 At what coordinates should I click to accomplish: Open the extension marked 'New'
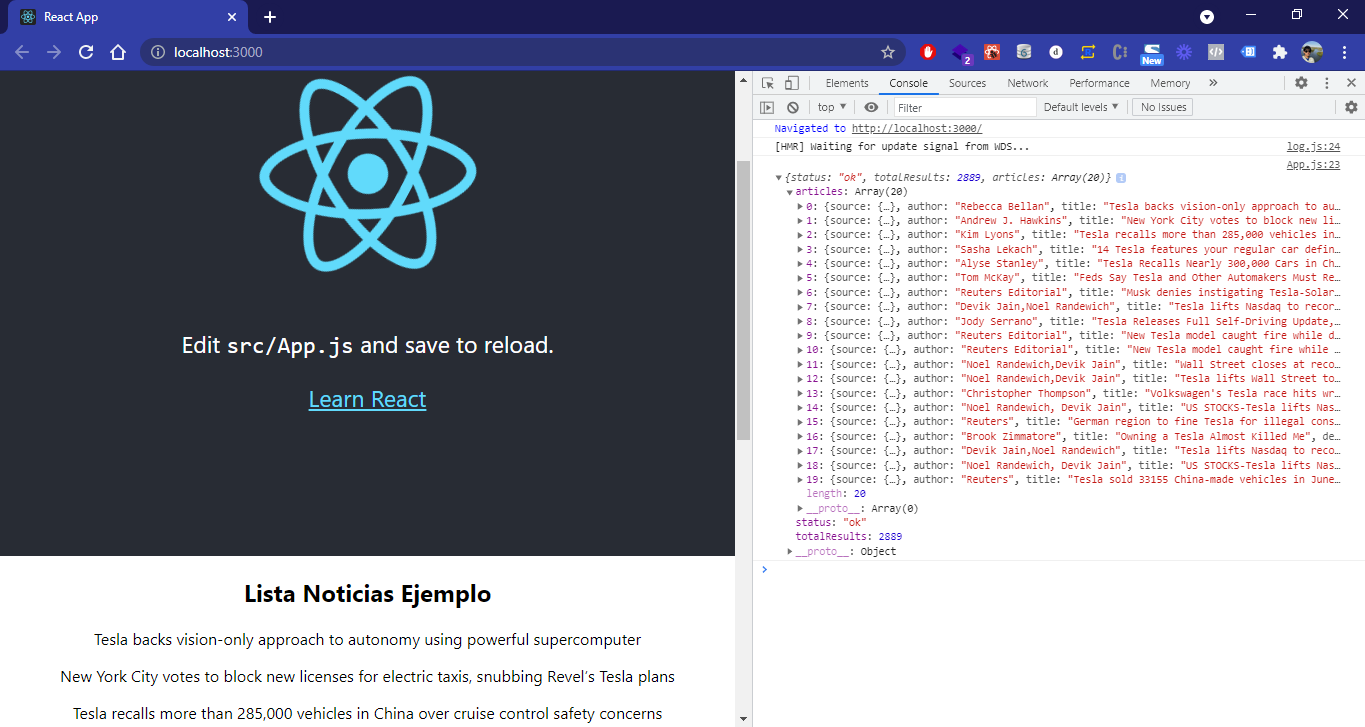(x=1152, y=54)
